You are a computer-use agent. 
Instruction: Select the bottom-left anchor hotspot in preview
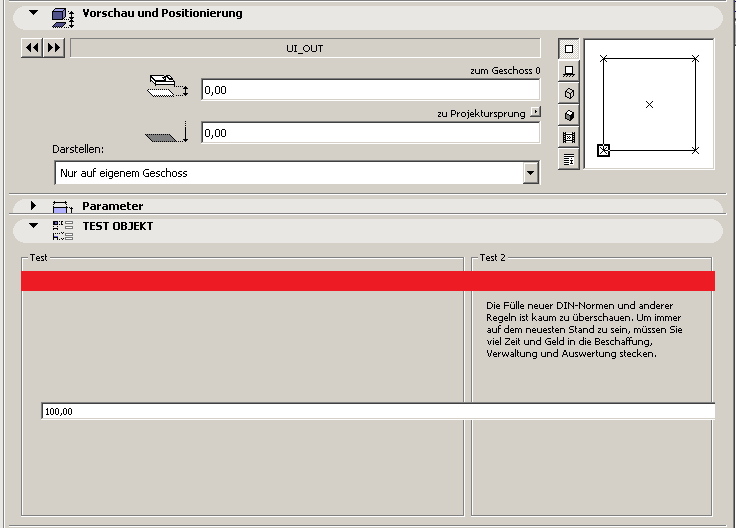(604, 150)
